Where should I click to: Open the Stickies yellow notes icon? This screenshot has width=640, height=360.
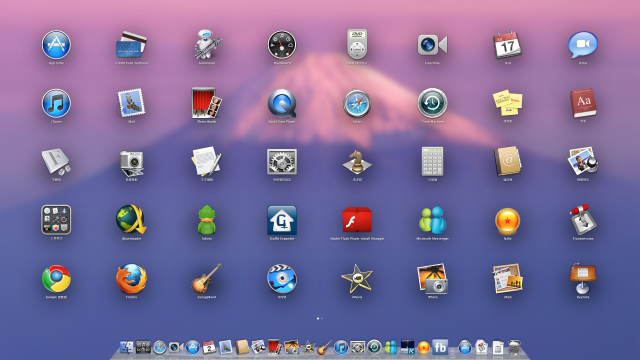507,103
